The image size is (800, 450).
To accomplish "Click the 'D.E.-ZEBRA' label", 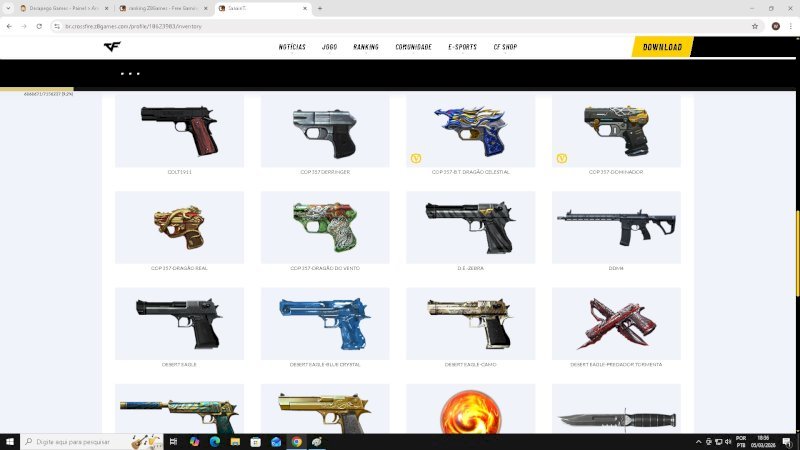I will click(x=470, y=268).
